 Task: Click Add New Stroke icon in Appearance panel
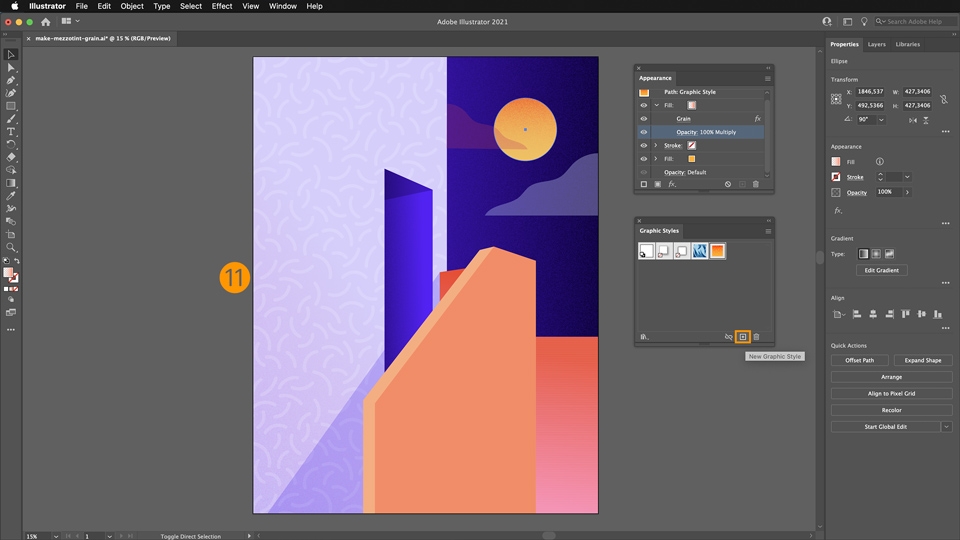[643, 184]
